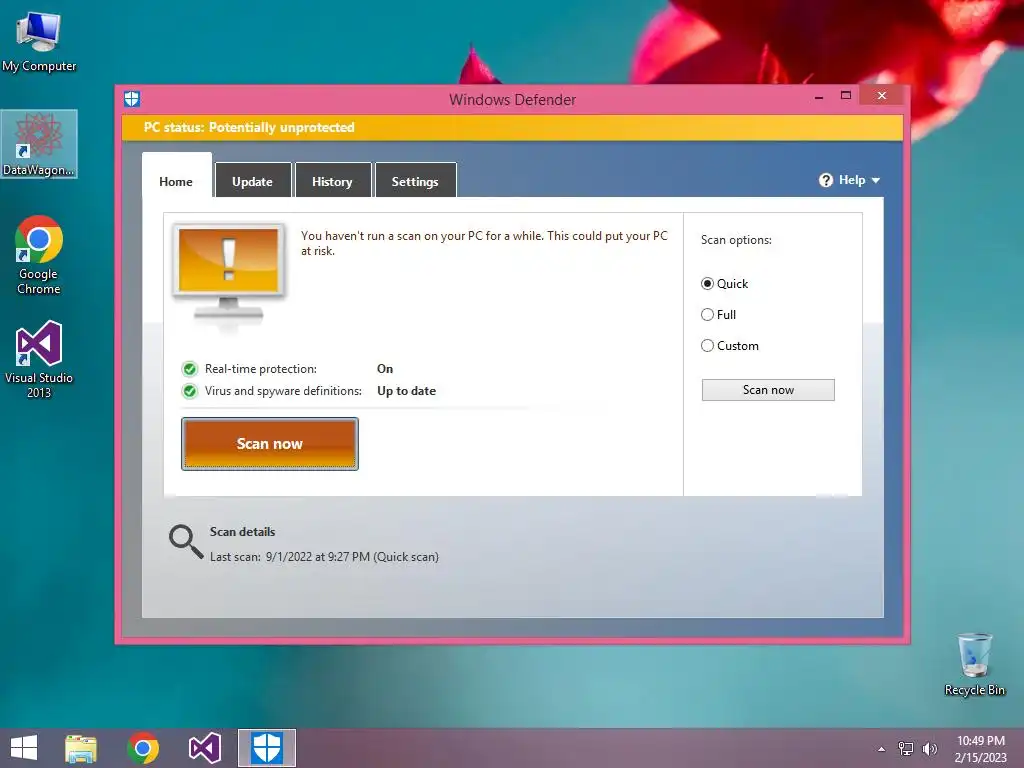Click the large orange Scan now button
1024x768 pixels.
pos(270,444)
